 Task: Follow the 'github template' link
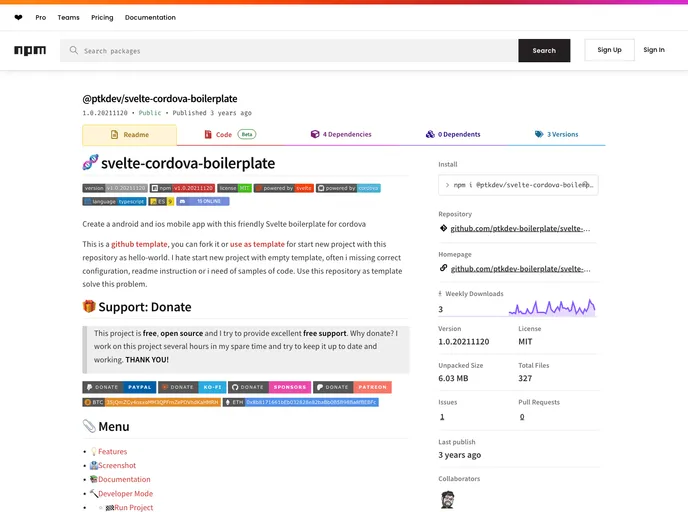[139, 244]
